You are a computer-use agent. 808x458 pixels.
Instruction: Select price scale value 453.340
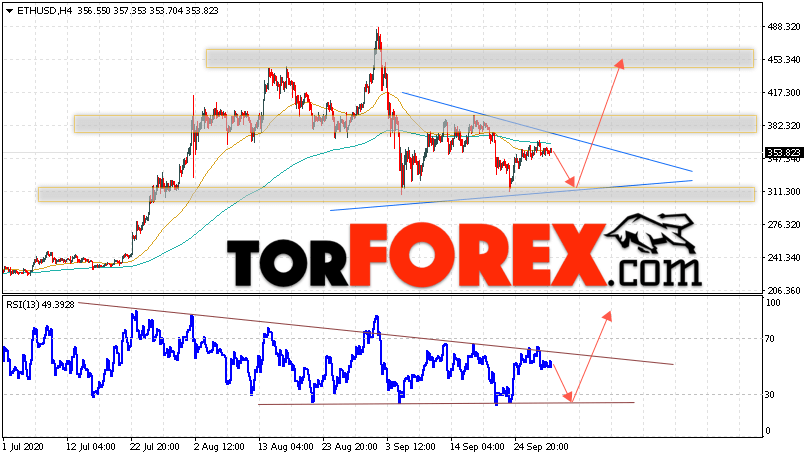pyautogui.click(x=784, y=60)
